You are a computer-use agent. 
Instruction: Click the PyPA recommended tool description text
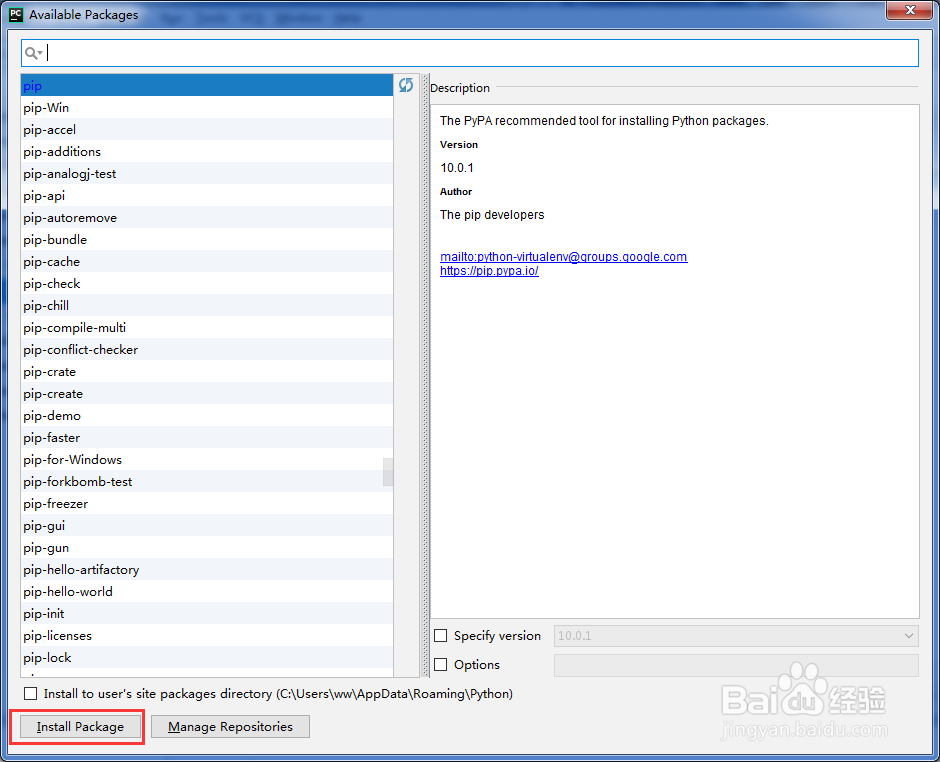[604, 121]
